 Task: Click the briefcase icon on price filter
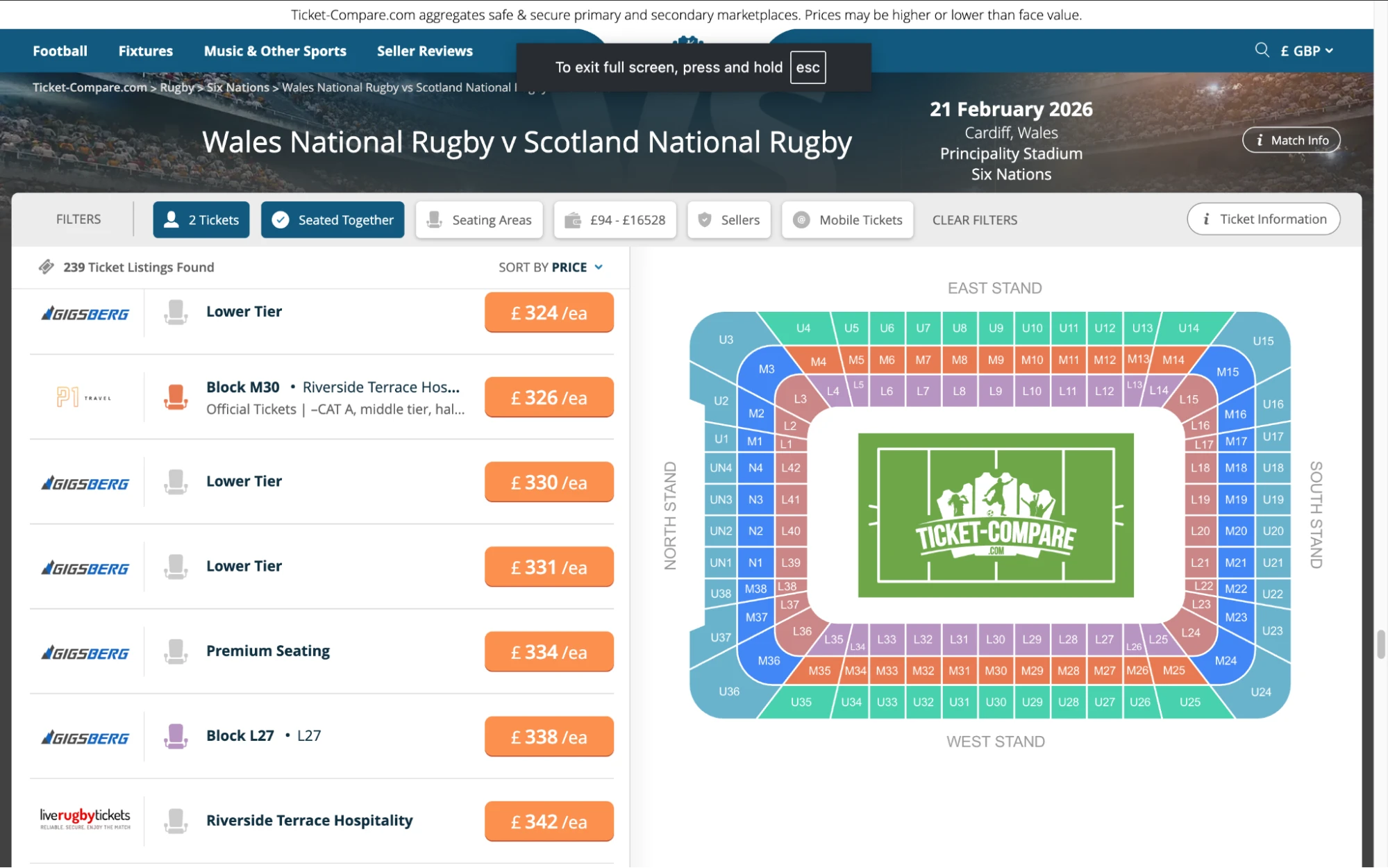click(x=572, y=219)
